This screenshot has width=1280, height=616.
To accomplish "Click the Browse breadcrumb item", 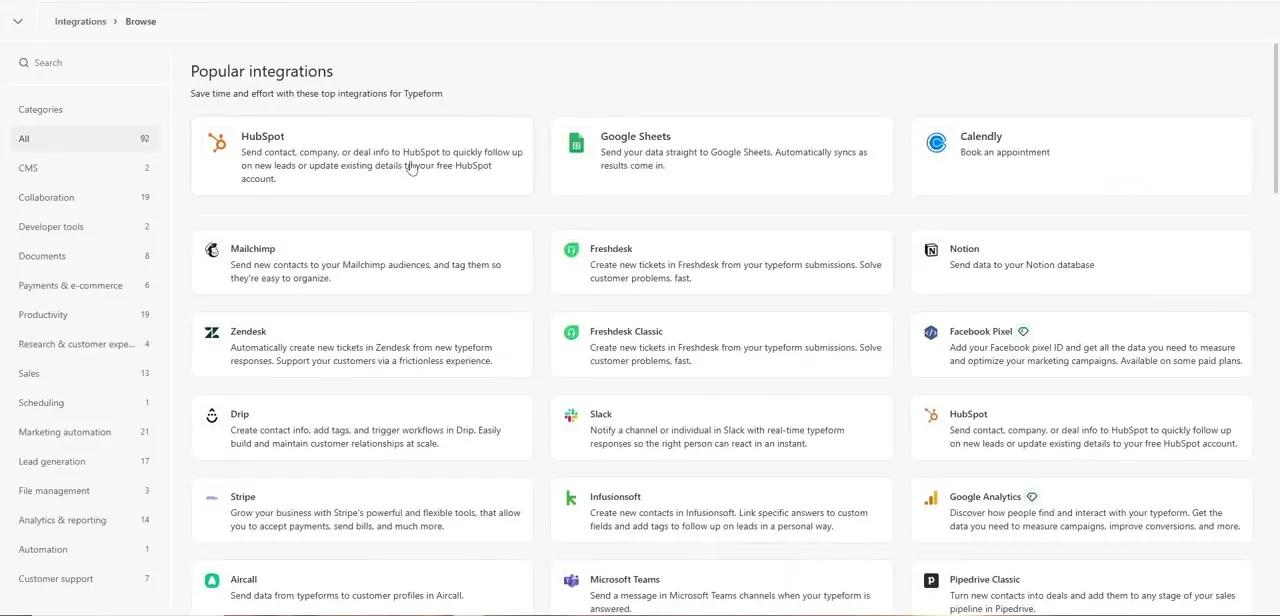I will point(141,21).
